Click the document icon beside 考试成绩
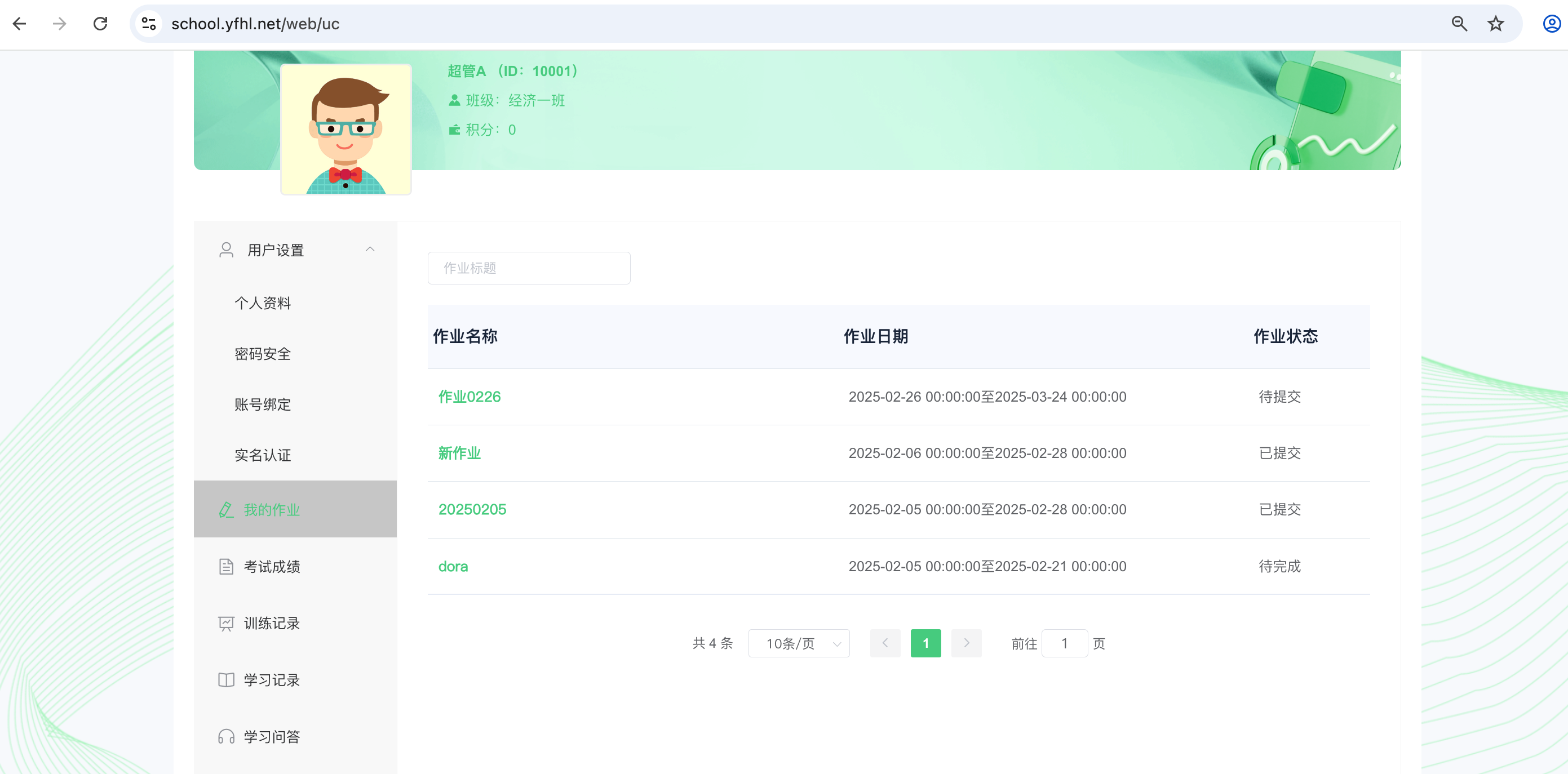 point(226,567)
